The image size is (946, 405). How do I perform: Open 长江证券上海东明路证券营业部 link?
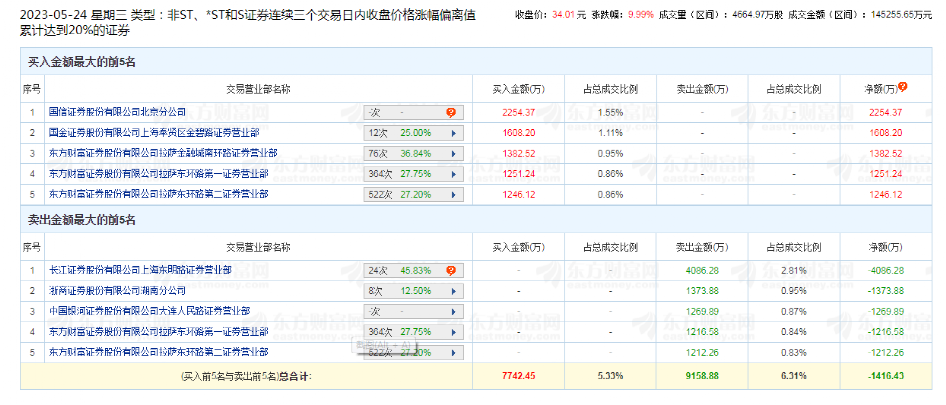pyautogui.click(x=141, y=270)
